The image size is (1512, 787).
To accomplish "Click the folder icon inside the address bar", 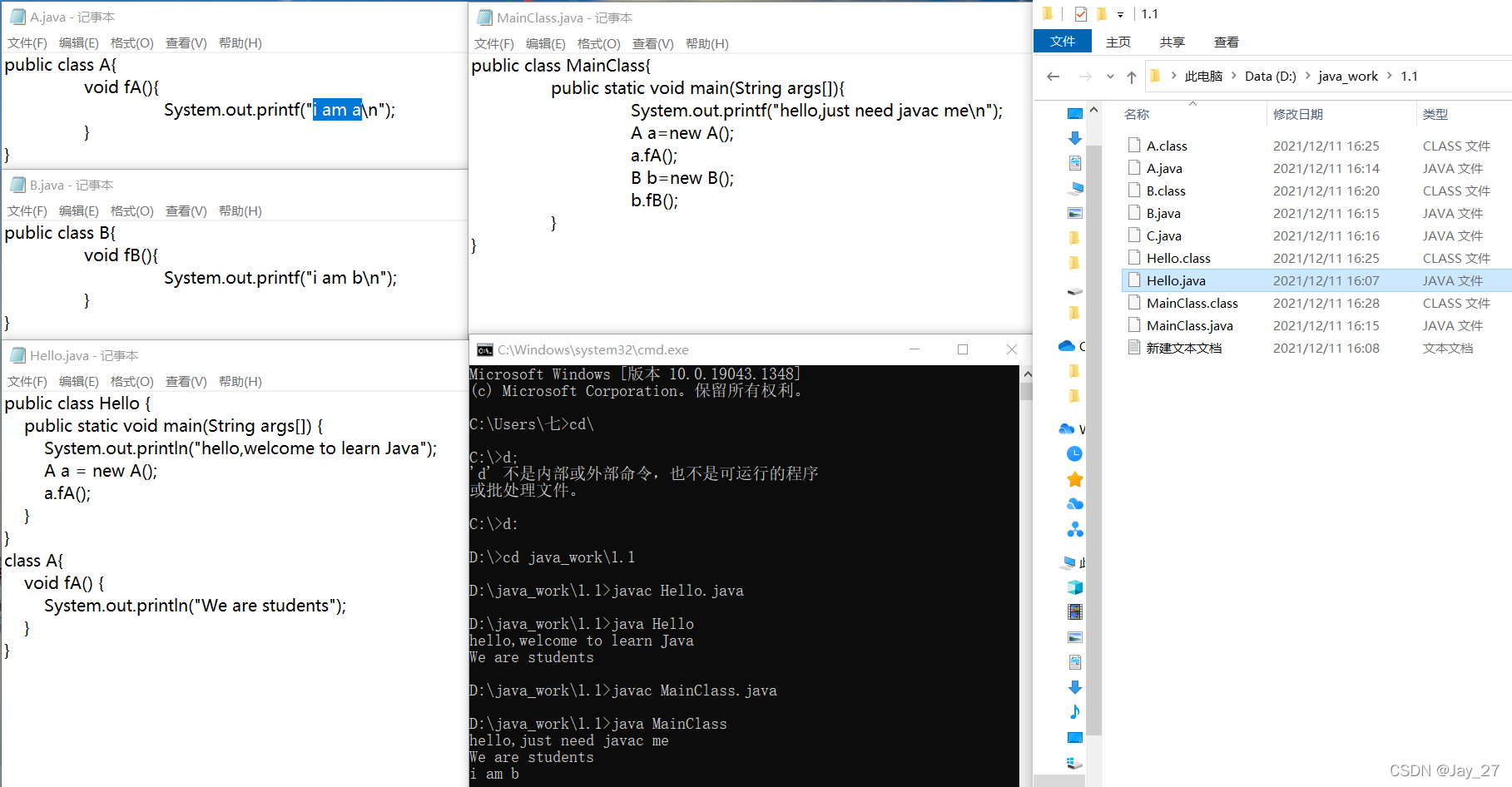I will click(1155, 76).
